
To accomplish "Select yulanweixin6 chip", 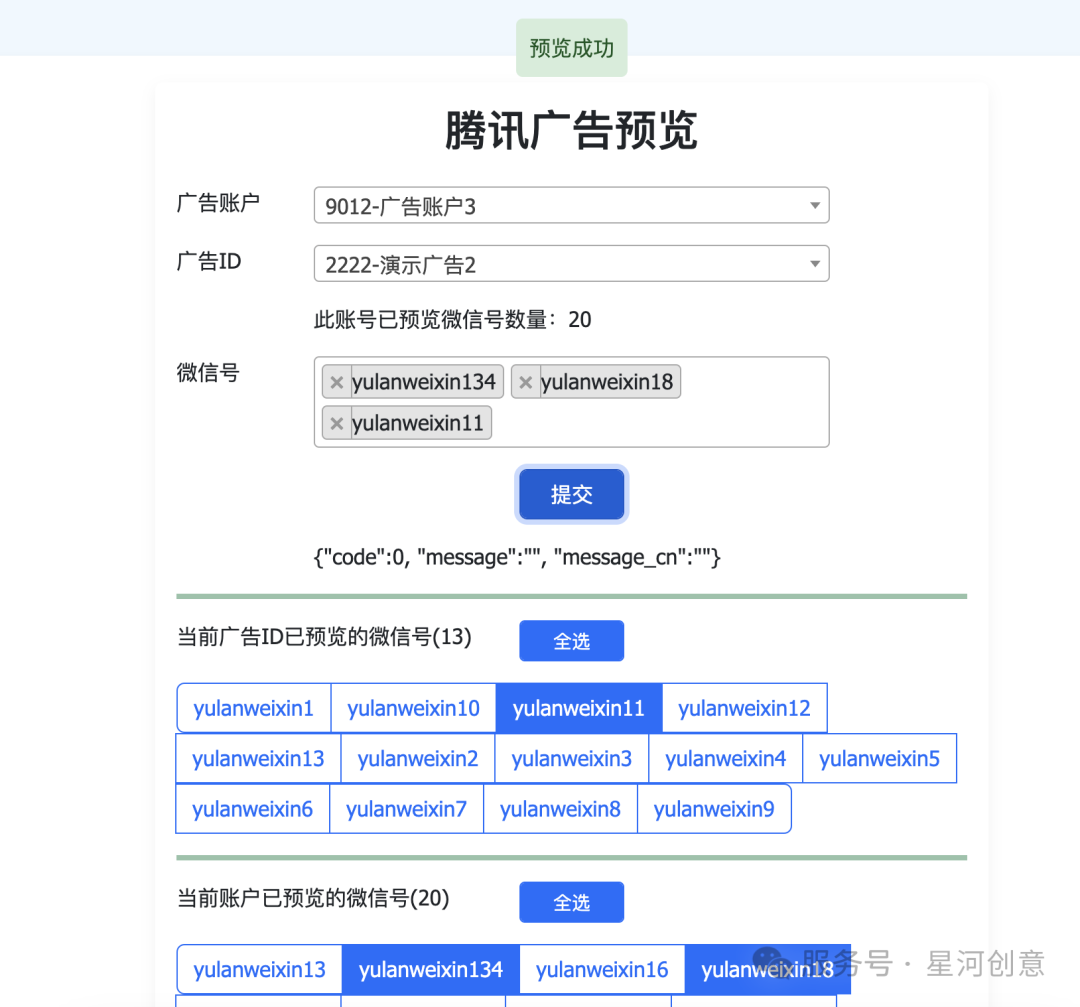I will click(x=252, y=809).
